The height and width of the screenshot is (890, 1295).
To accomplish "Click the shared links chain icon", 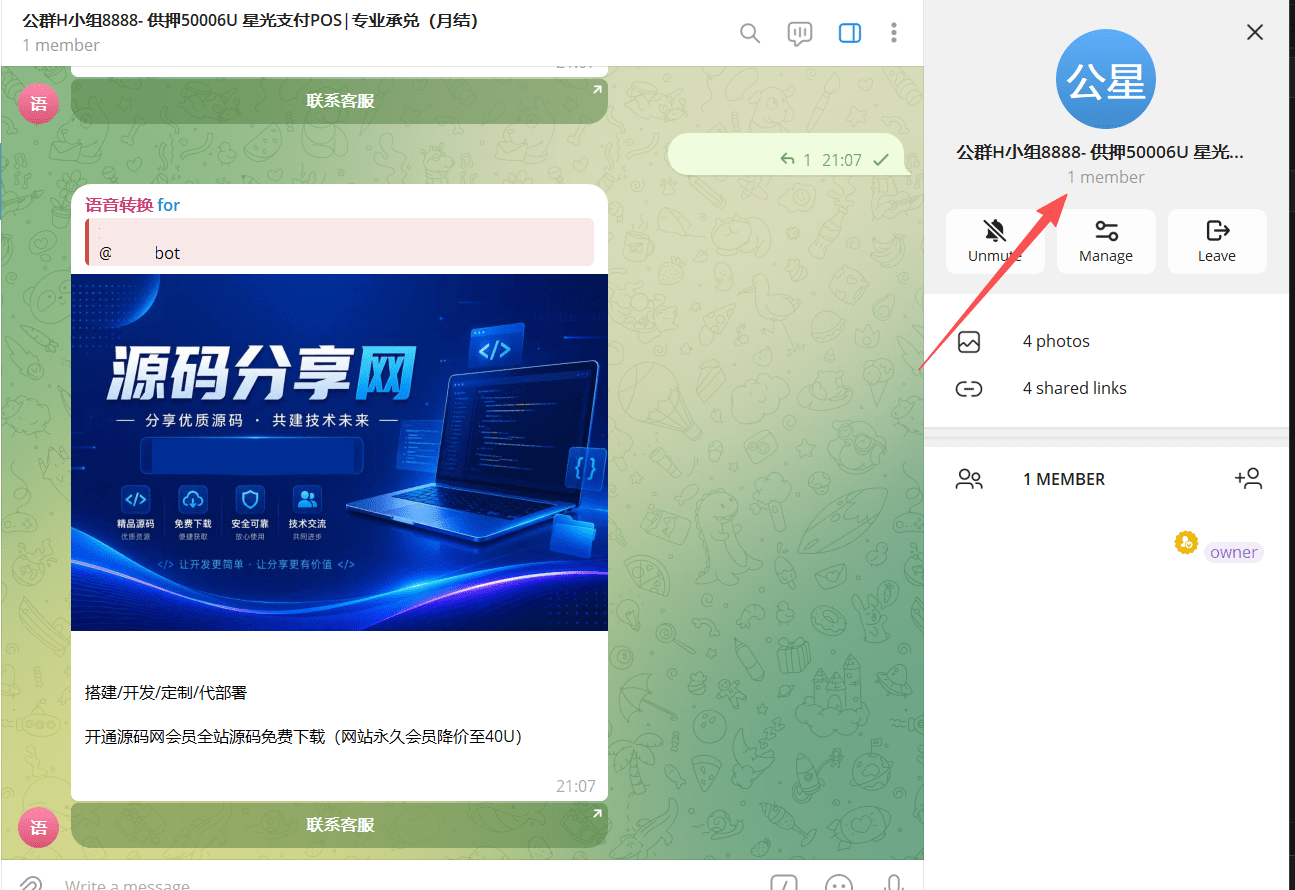I will point(969,388).
